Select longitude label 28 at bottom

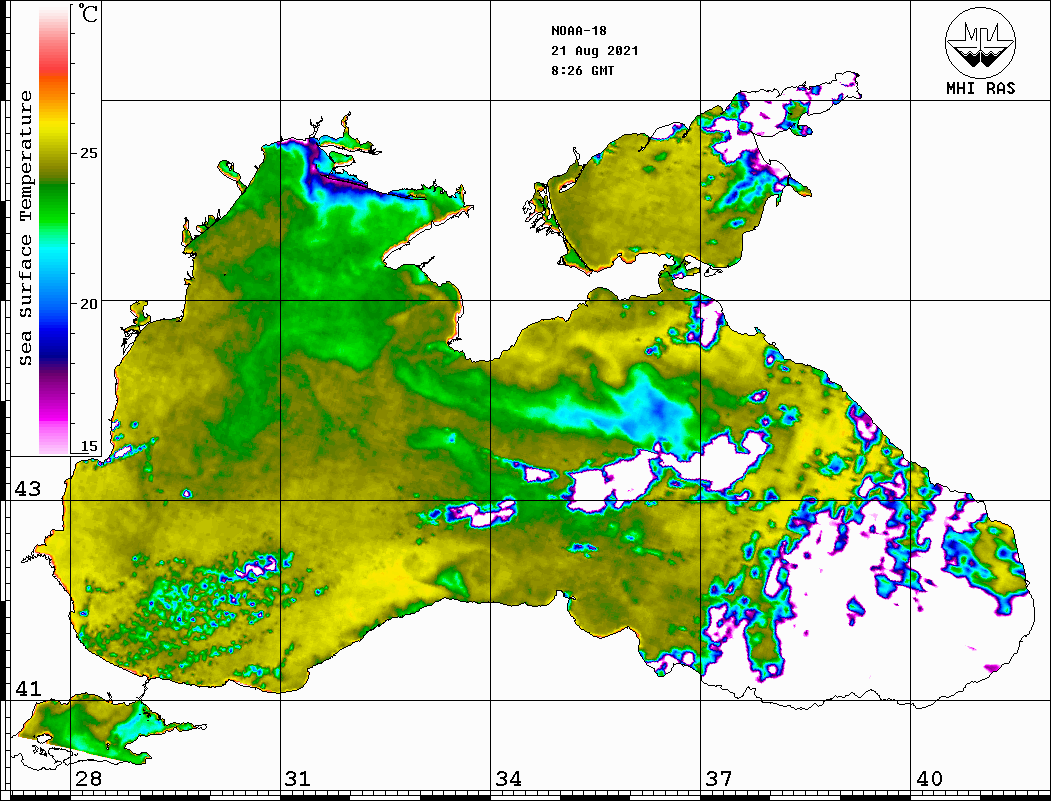click(88, 779)
